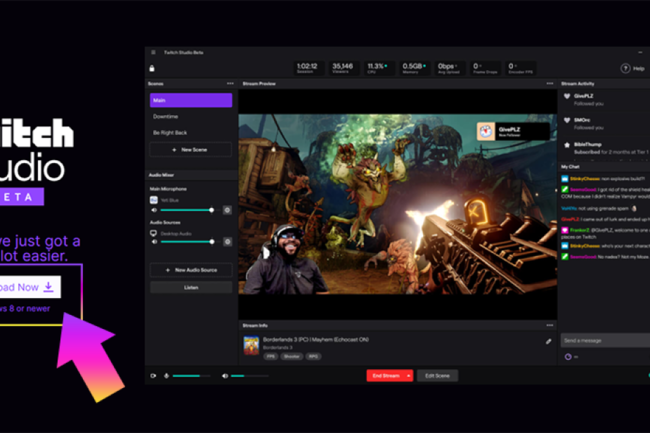The height and width of the screenshot is (433, 650).
Task: Expand the Scenes panel three-dot menu
Action: [230, 84]
